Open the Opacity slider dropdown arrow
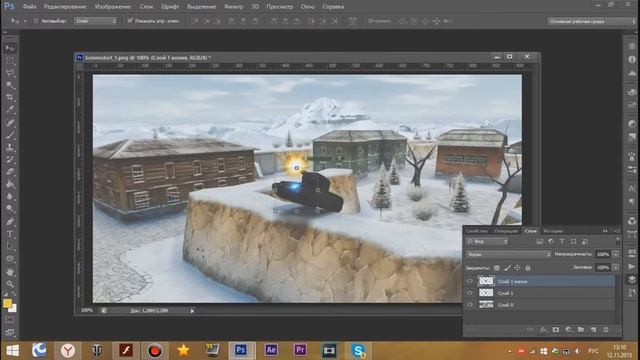Image resolution: width=640 pixels, height=360 pixels. pyautogui.click(x=616, y=254)
